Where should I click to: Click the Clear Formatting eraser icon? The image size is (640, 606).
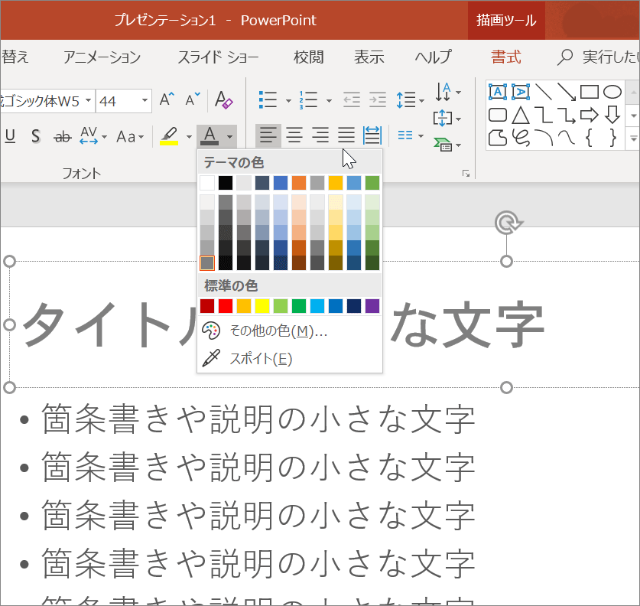click(224, 100)
